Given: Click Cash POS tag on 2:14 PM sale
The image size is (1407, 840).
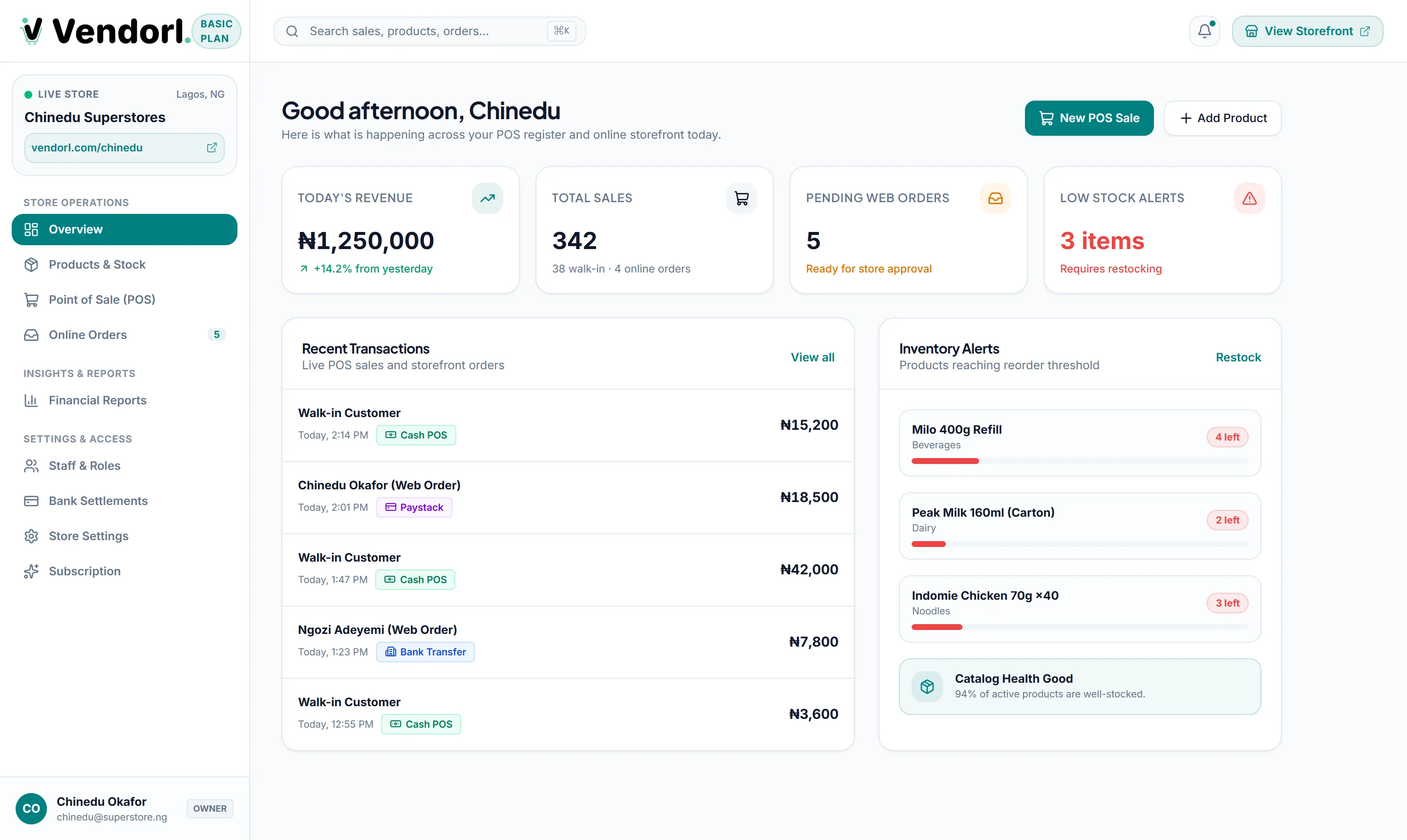Looking at the screenshot, I should [416, 435].
